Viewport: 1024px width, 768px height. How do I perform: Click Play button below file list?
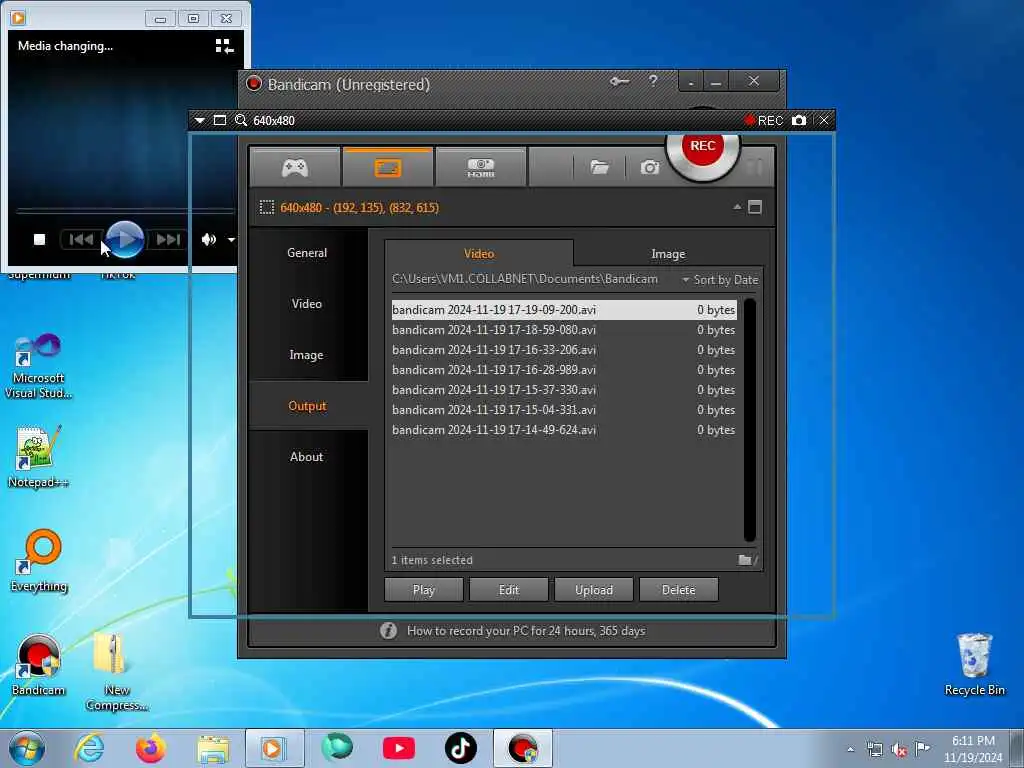(424, 590)
